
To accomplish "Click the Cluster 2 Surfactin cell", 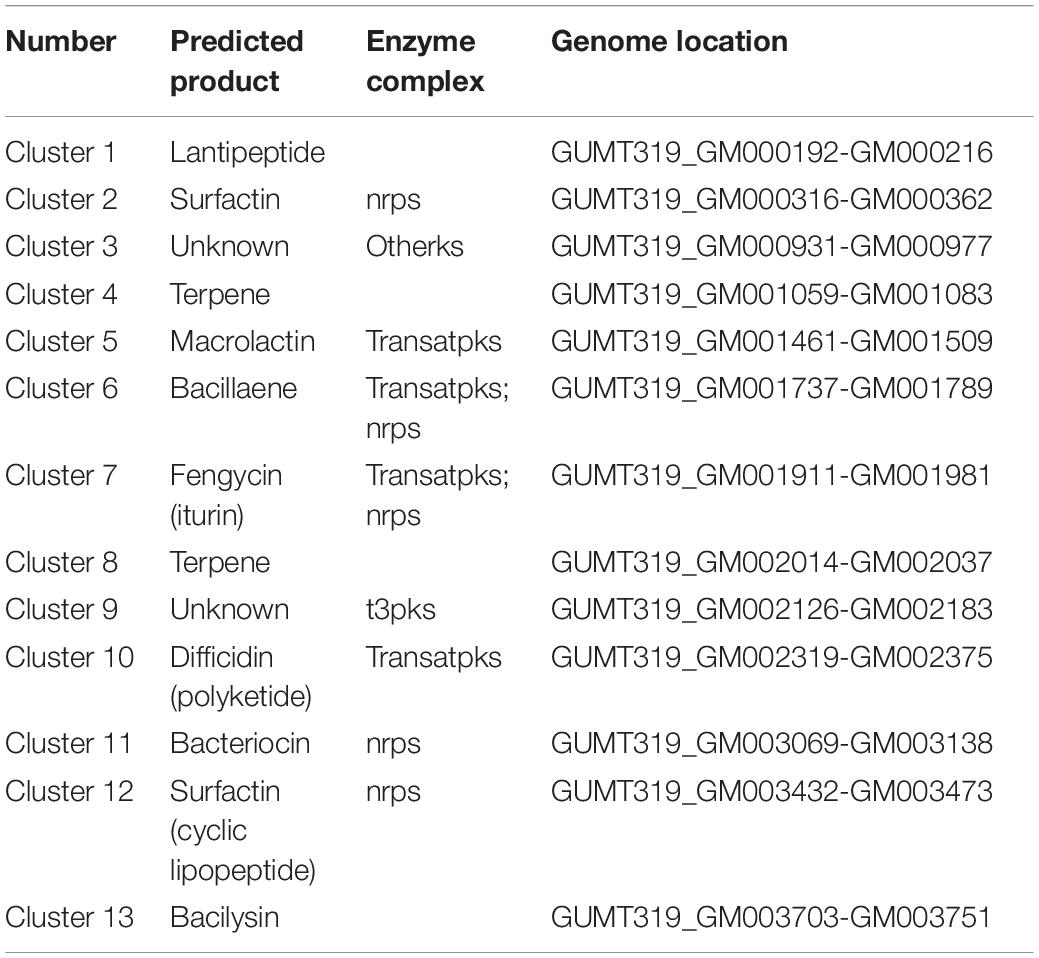I will tap(225, 199).
